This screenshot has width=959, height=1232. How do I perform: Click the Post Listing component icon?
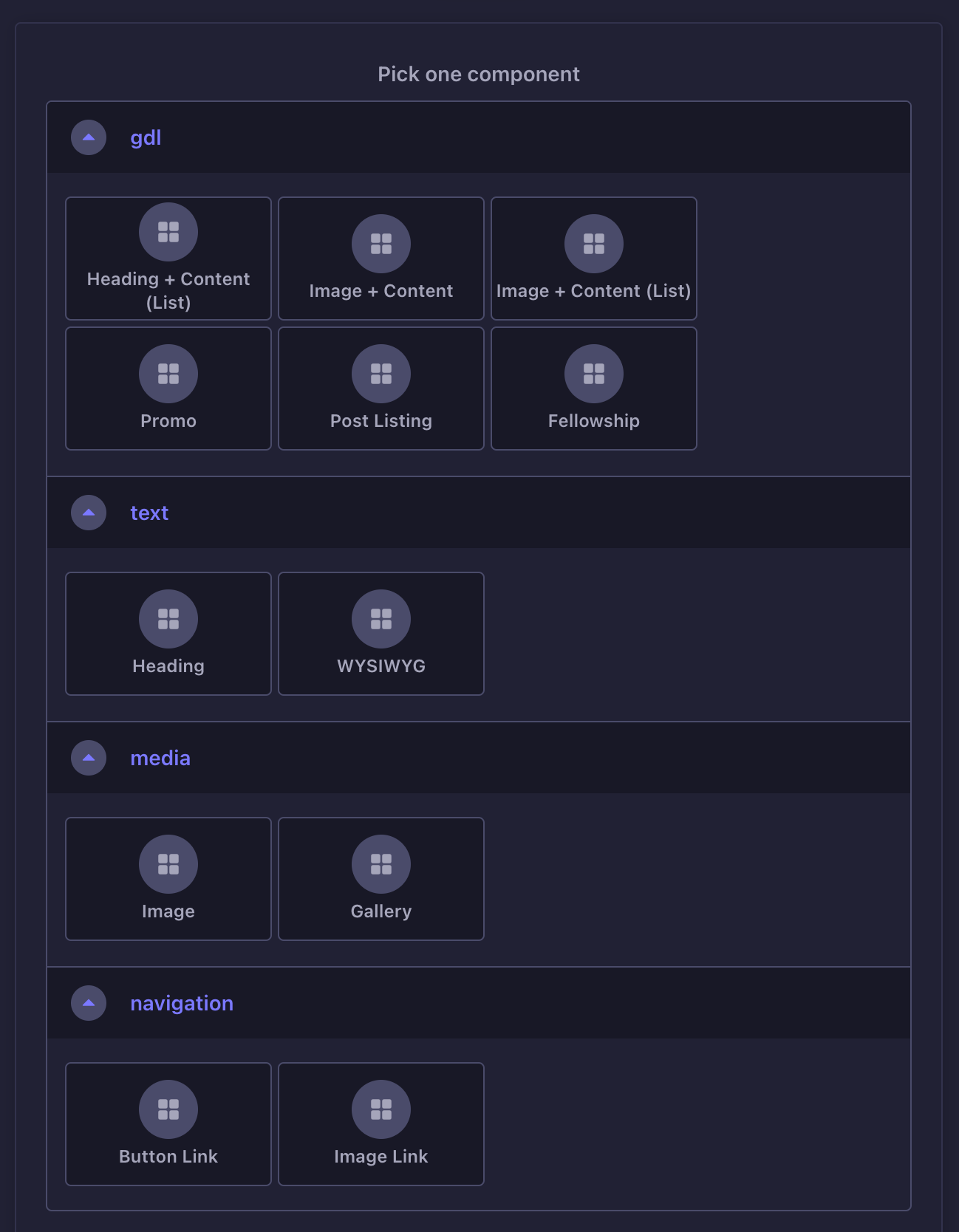coord(380,374)
